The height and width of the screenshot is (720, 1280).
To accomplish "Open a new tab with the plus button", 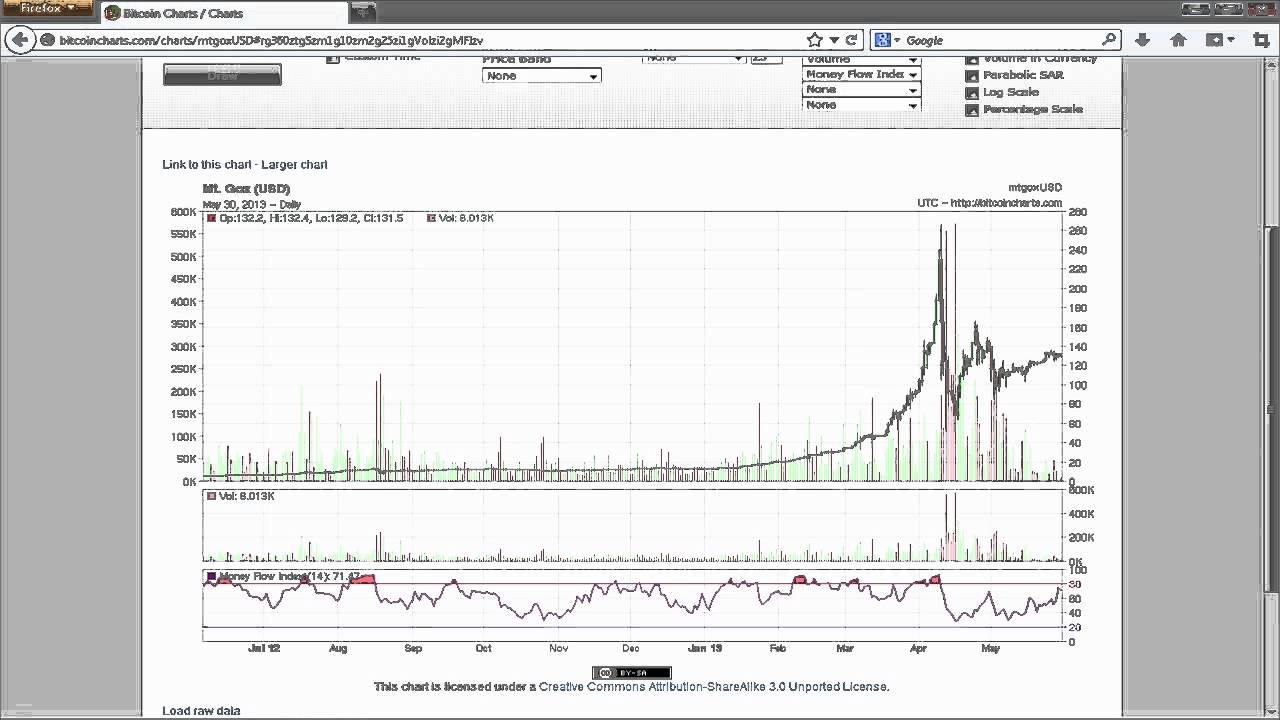I will pos(363,13).
